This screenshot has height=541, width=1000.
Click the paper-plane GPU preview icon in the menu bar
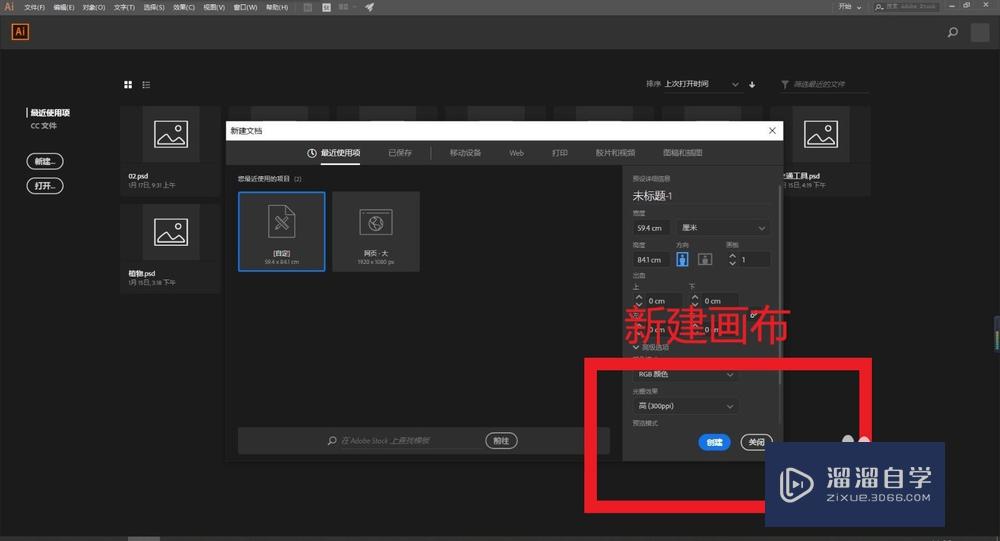coord(369,7)
